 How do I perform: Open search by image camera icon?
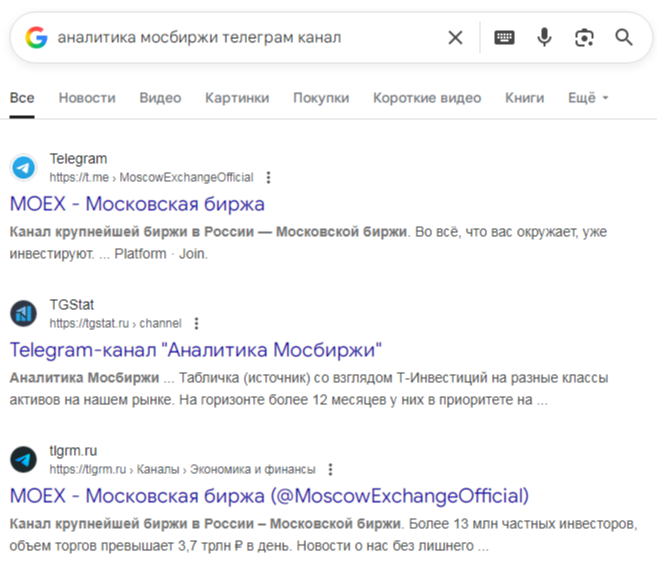click(584, 37)
